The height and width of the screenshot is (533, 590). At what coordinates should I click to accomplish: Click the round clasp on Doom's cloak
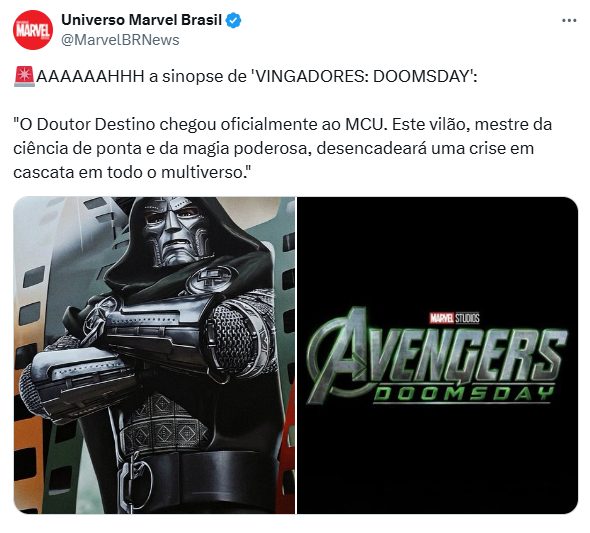pyautogui.click(x=212, y=279)
